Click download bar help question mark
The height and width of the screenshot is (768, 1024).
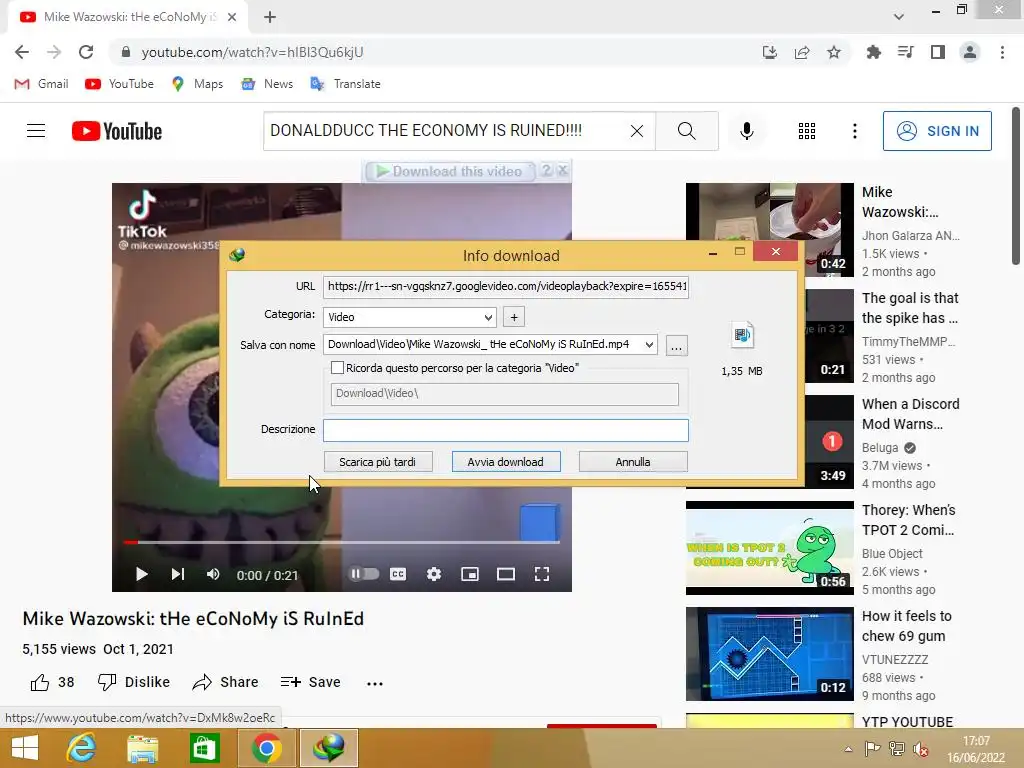(x=547, y=170)
